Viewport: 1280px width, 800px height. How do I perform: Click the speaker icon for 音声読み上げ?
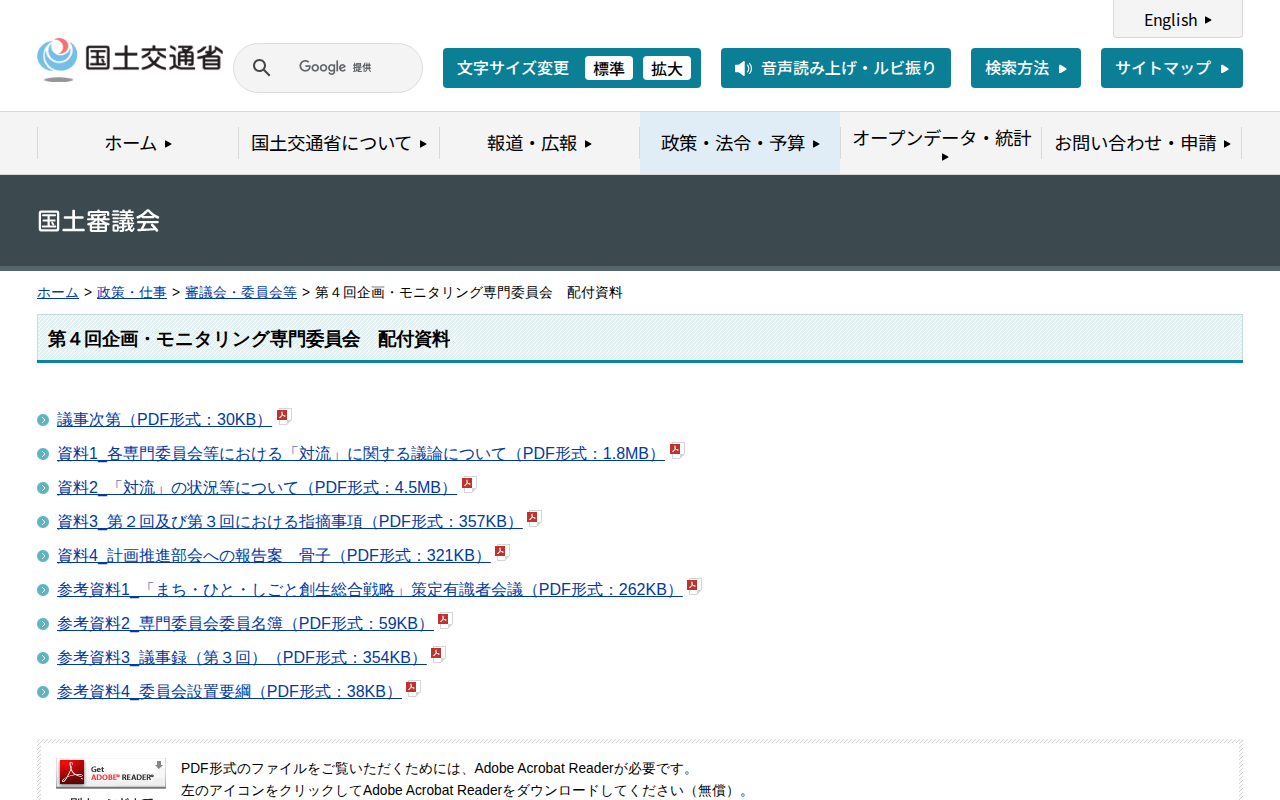coord(742,68)
